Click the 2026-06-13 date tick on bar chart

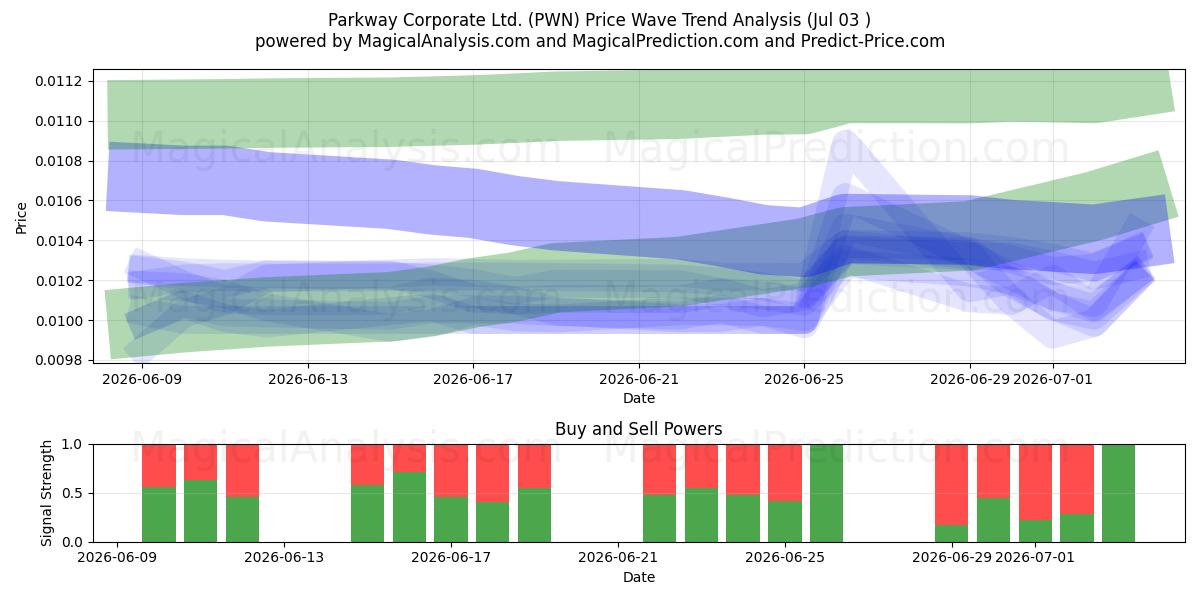click(x=285, y=558)
